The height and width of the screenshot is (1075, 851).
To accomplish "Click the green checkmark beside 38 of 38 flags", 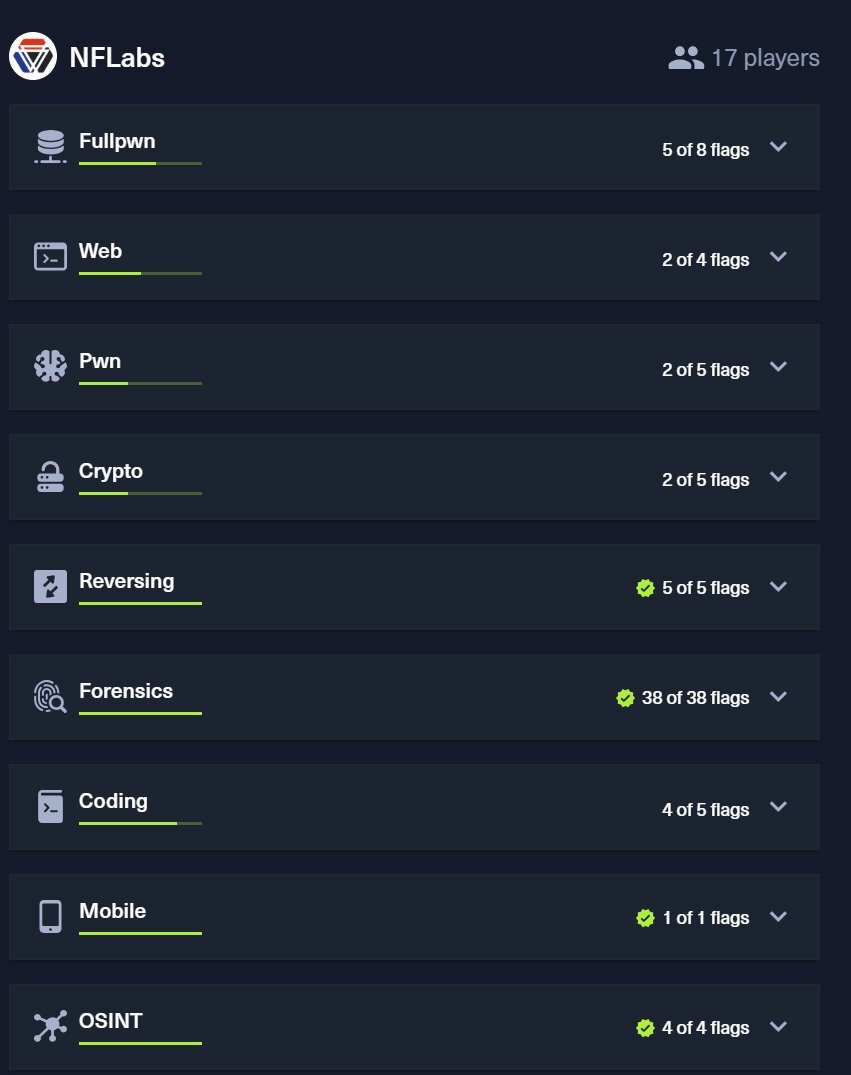I will (x=625, y=698).
